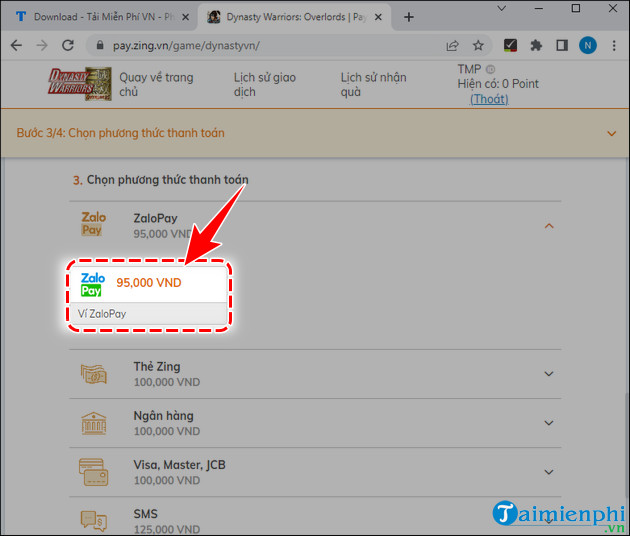The height and width of the screenshot is (536, 630).
Task: Click the section heading Chọn phương thức thanh toán
Action: pos(168,180)
